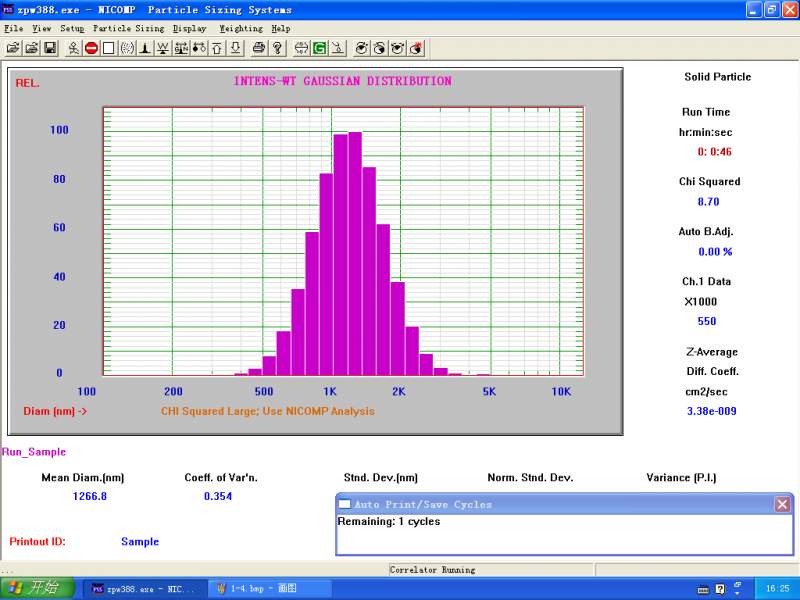Viewport: 800px width, 600px height.
Task: Open help via question mark icon
Action: pyautogui.click(x=277, y=47)
